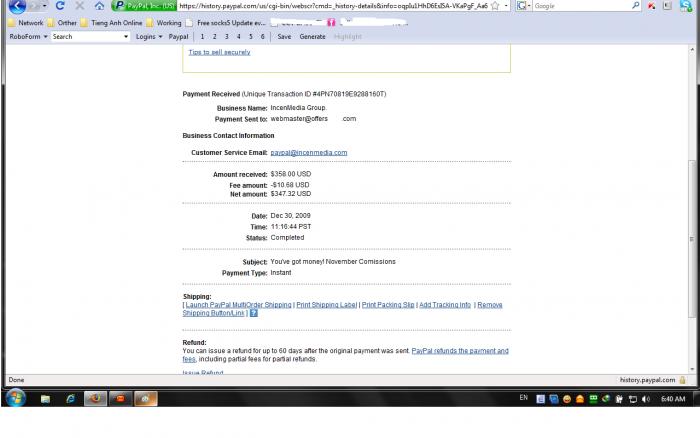Click the $358.00 USD amount received value
The image size is (700, 438).
(291, 174)
